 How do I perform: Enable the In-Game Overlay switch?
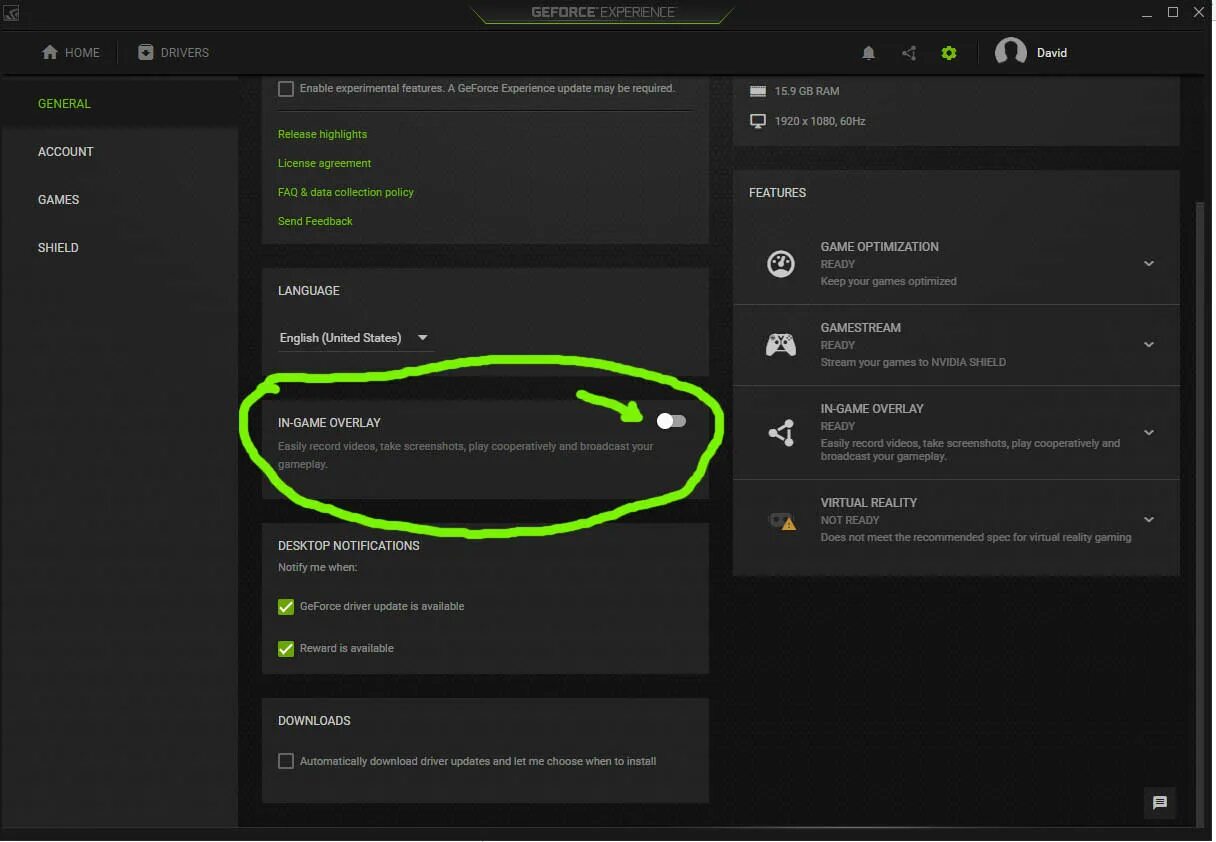pos(672,421)
